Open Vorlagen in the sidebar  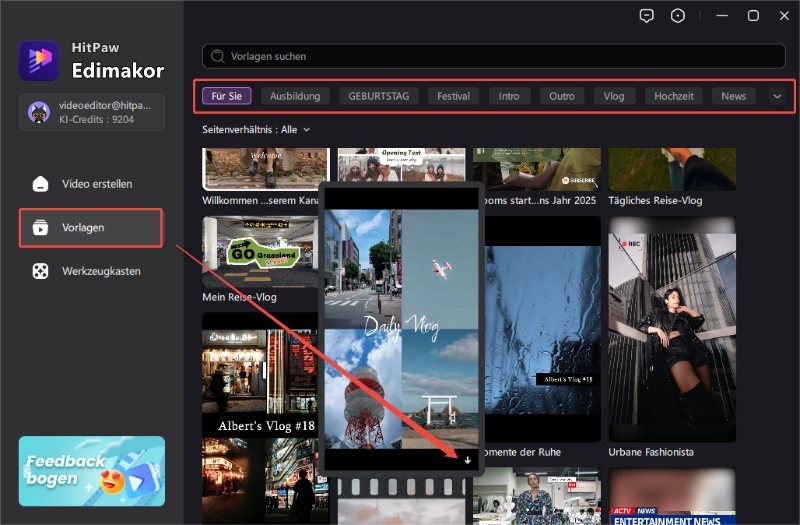(x=90, y=228)
